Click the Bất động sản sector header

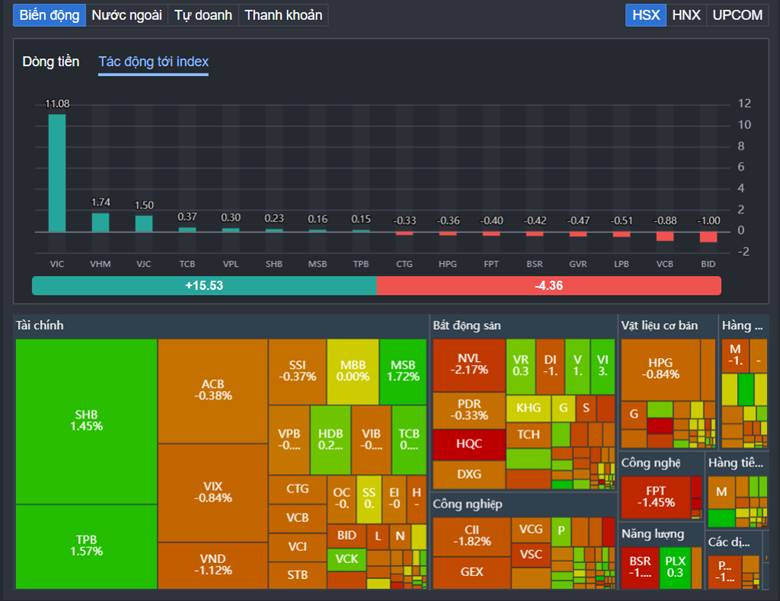pos(467,325)
